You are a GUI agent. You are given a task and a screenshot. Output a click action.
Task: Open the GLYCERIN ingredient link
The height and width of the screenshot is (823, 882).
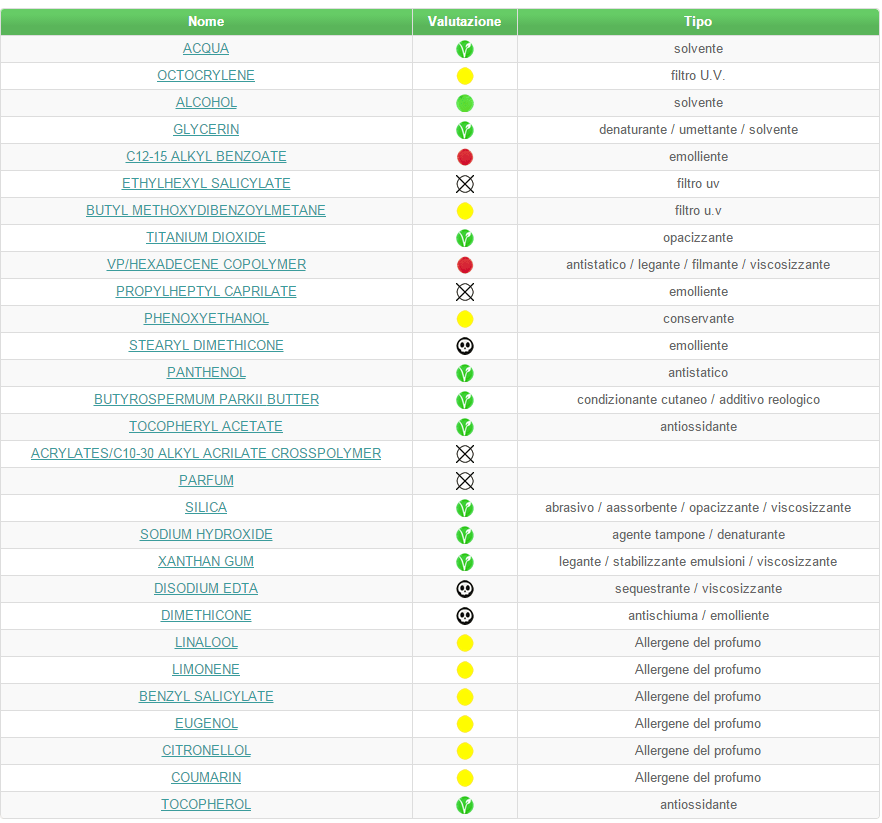(206, 130)
